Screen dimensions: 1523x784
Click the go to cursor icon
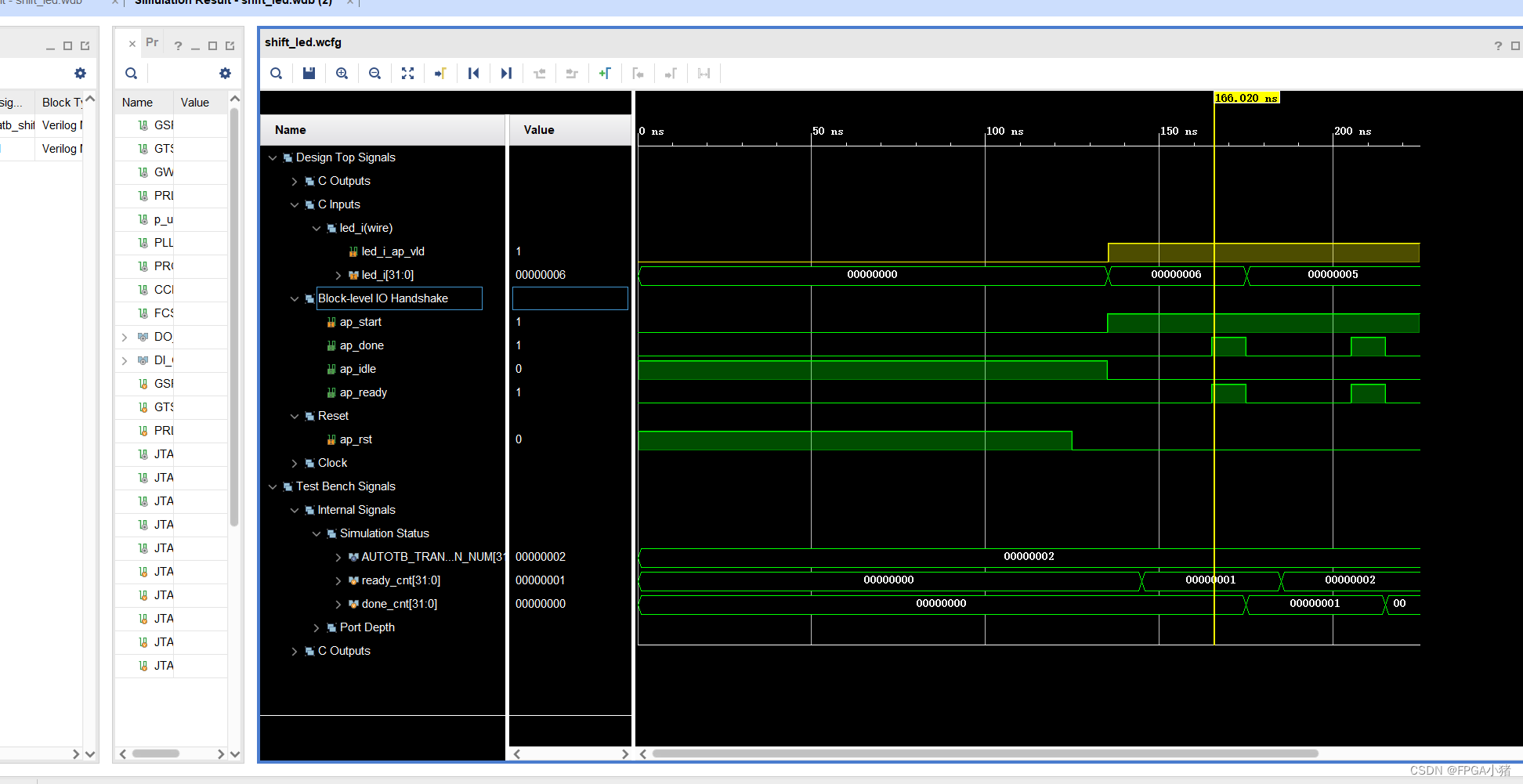tap(440, 74)
